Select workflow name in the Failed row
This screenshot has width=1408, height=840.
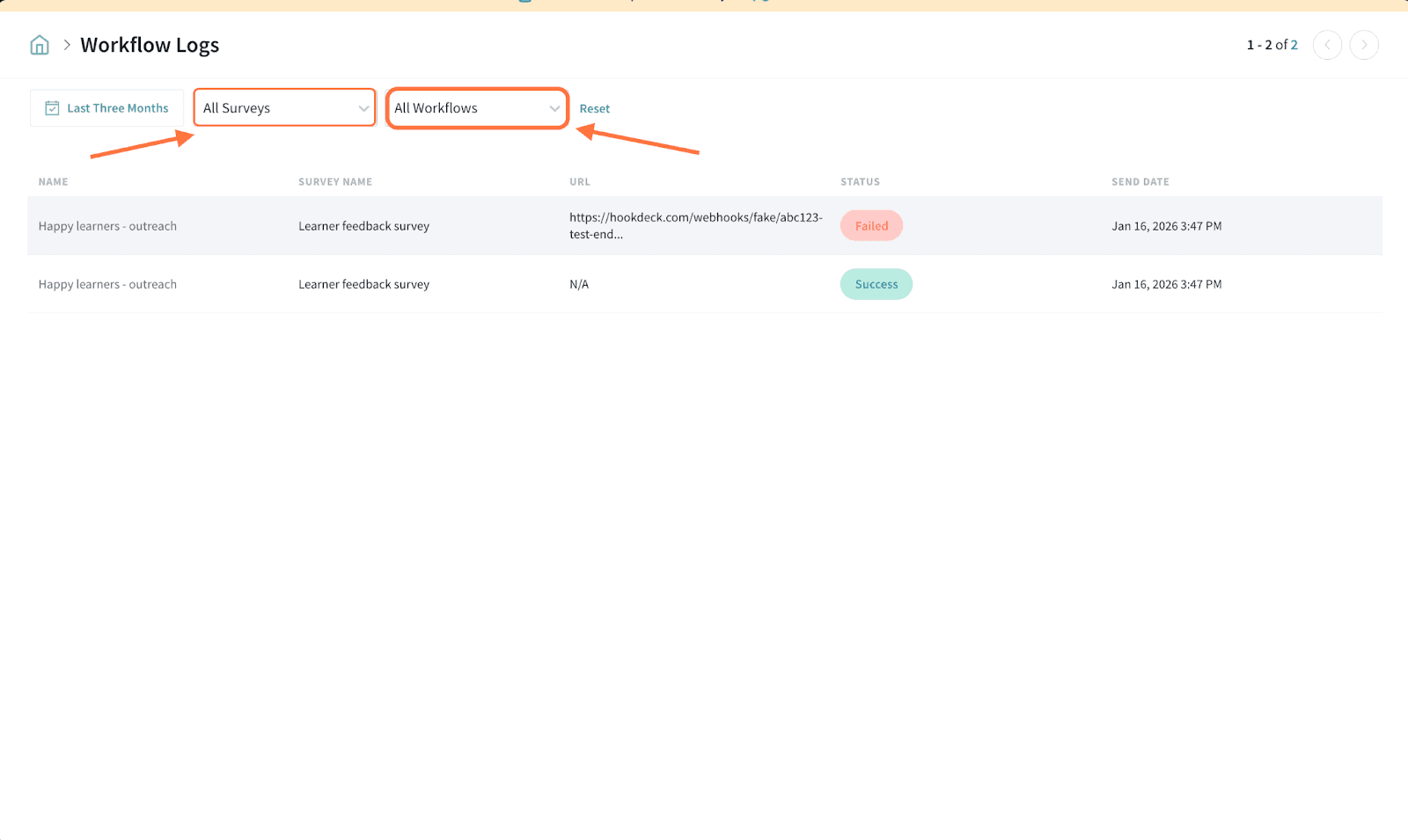(107, 226)
